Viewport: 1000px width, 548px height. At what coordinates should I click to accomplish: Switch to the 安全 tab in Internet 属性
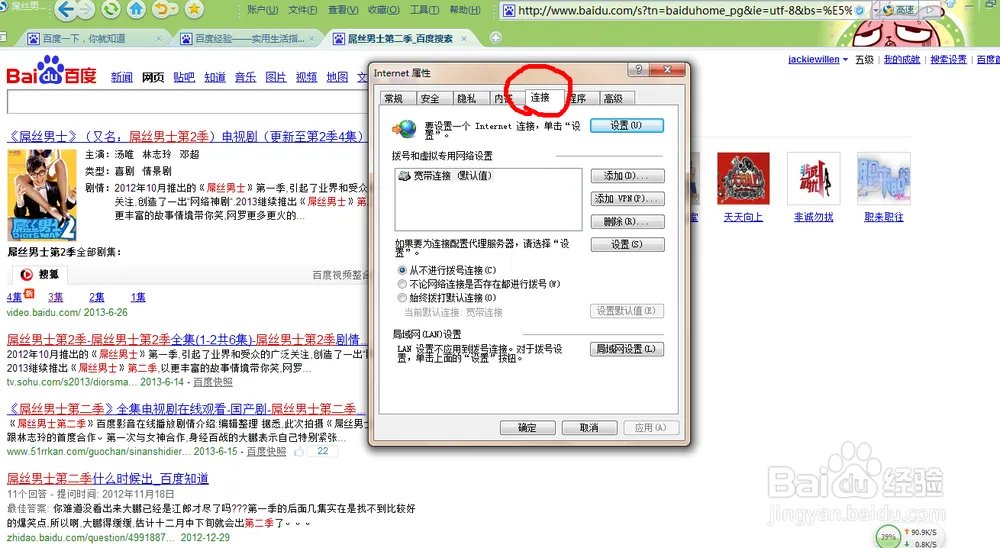point(430,98)
